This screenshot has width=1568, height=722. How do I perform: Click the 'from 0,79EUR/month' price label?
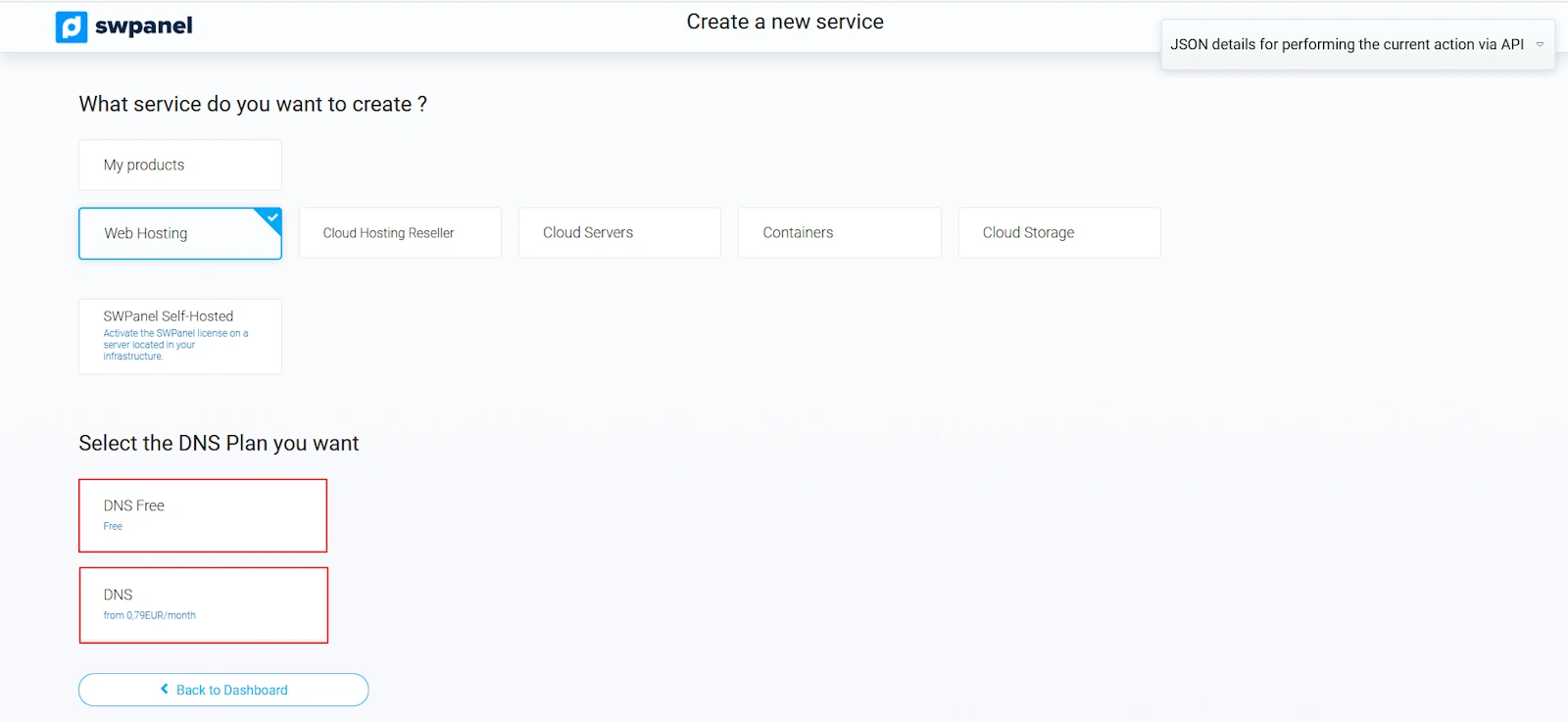pyautogui.click(x=150, y=615)
